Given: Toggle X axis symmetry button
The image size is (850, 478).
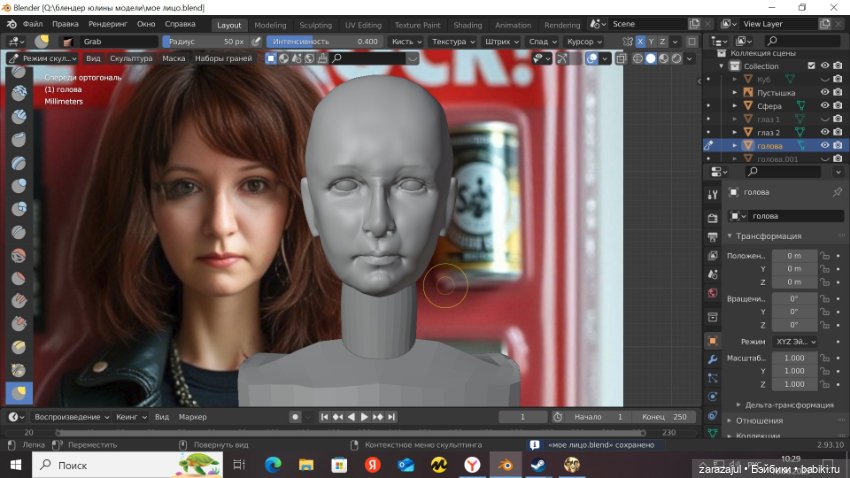Looking at the screenshot, I should (641, 42).
